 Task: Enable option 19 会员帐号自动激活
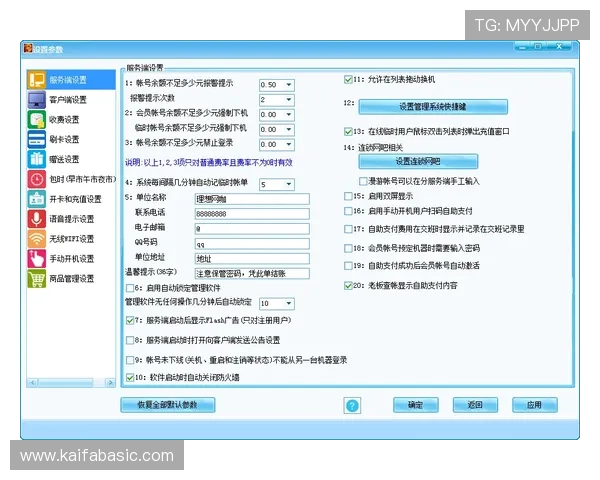(x=348, y=266)
